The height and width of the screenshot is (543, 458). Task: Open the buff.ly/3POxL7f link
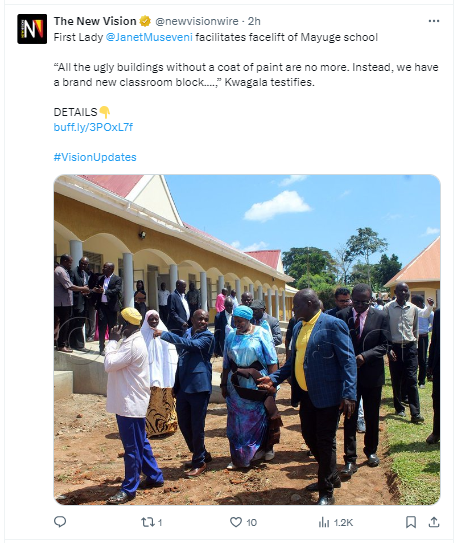93,127
